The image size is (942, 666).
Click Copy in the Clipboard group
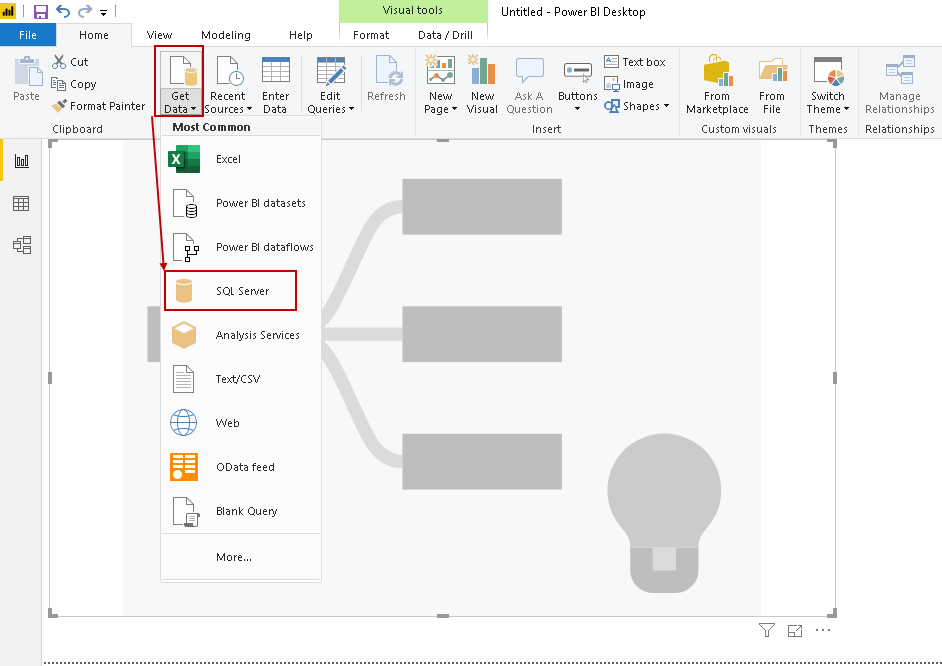(x=74, y=84)
